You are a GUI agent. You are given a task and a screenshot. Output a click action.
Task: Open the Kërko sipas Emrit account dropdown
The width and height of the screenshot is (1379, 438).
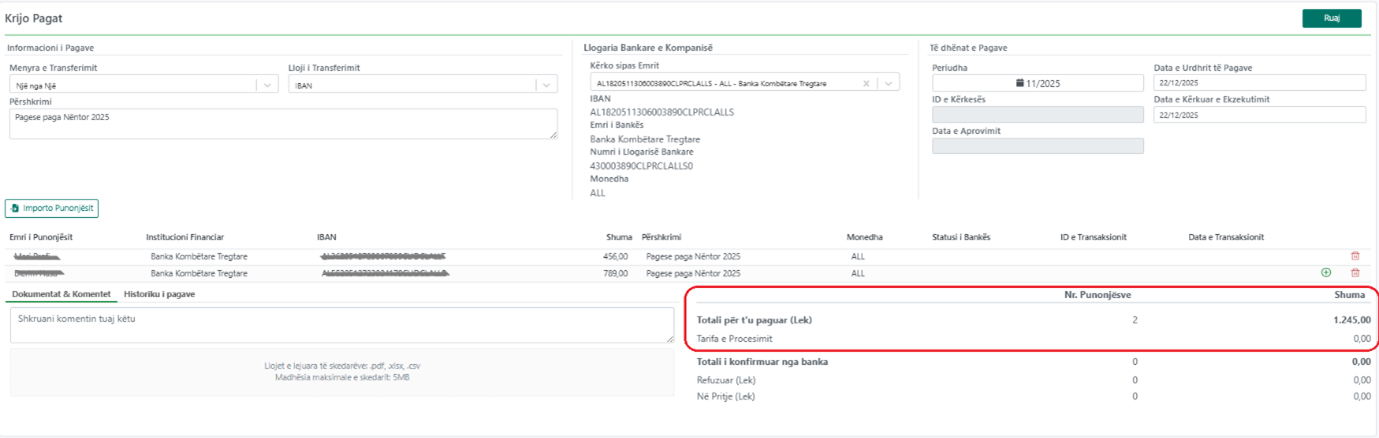click(x=889, y=84)
